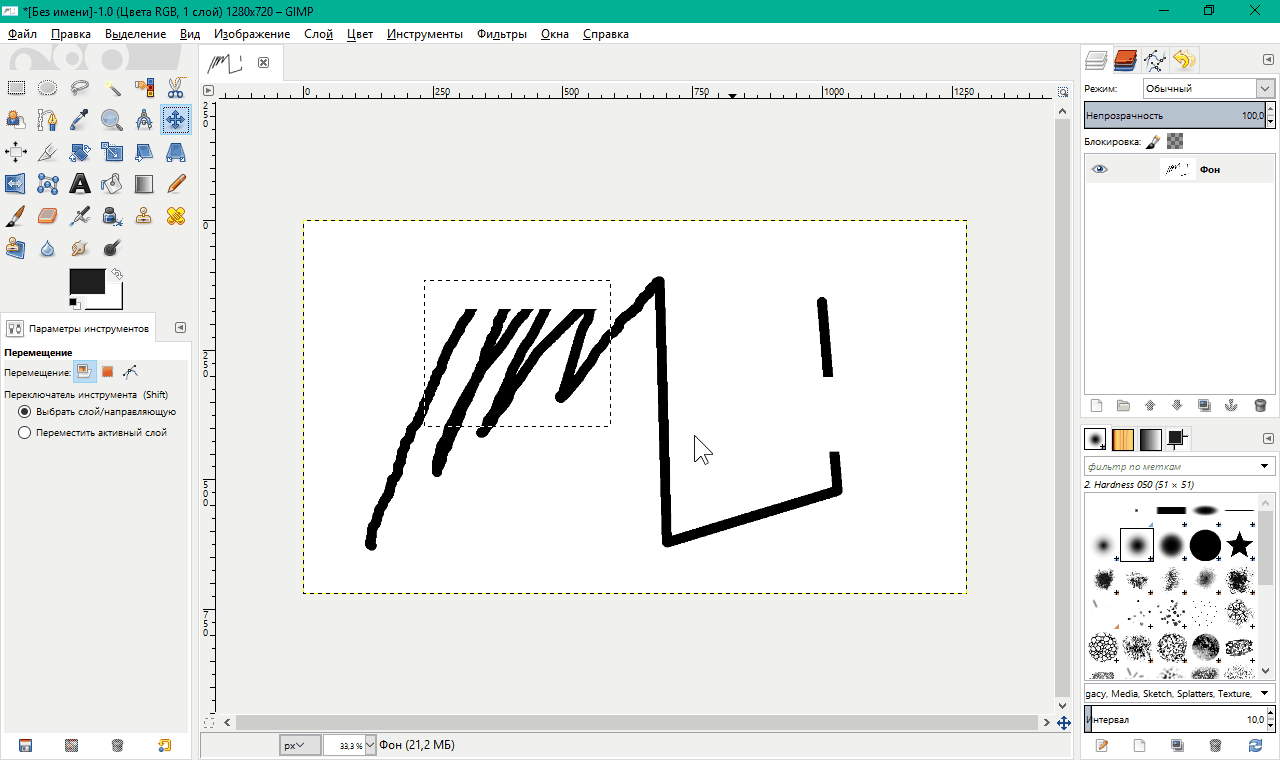Open the Фильтры menu
The width and height of the screenshot is (1280, 760).
[x=501, y=34]
